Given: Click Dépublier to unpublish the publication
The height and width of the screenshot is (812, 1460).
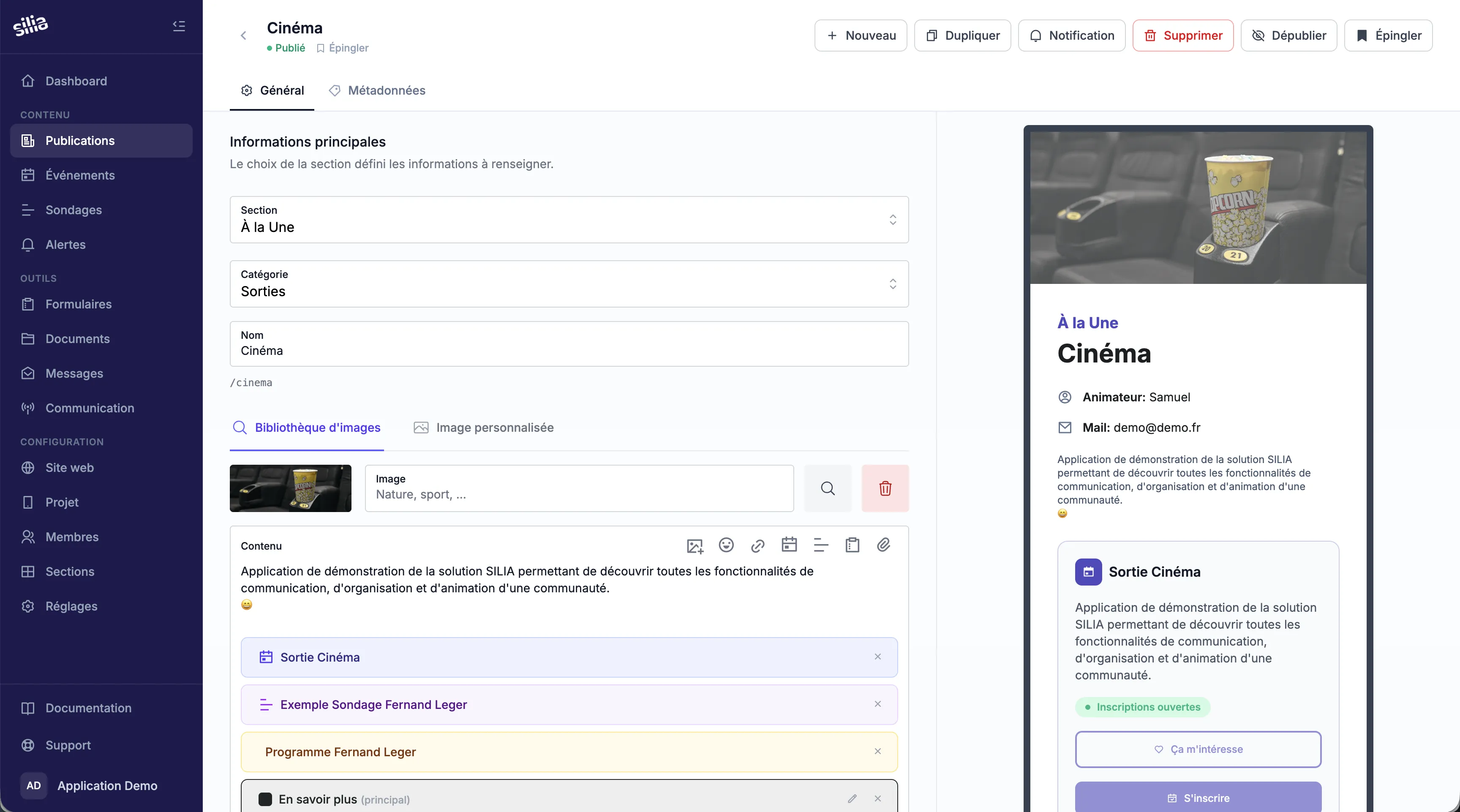Looking at the screenshot, I should [x=1289, y=35].
